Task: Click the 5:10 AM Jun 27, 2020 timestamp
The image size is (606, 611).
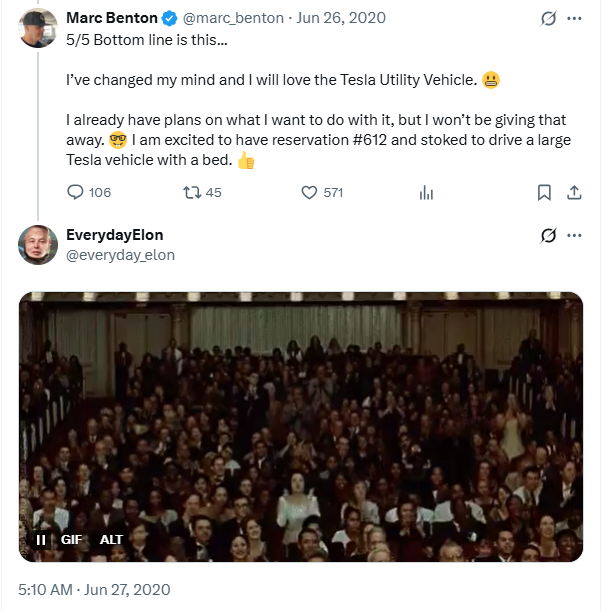Action: [94, 589]
